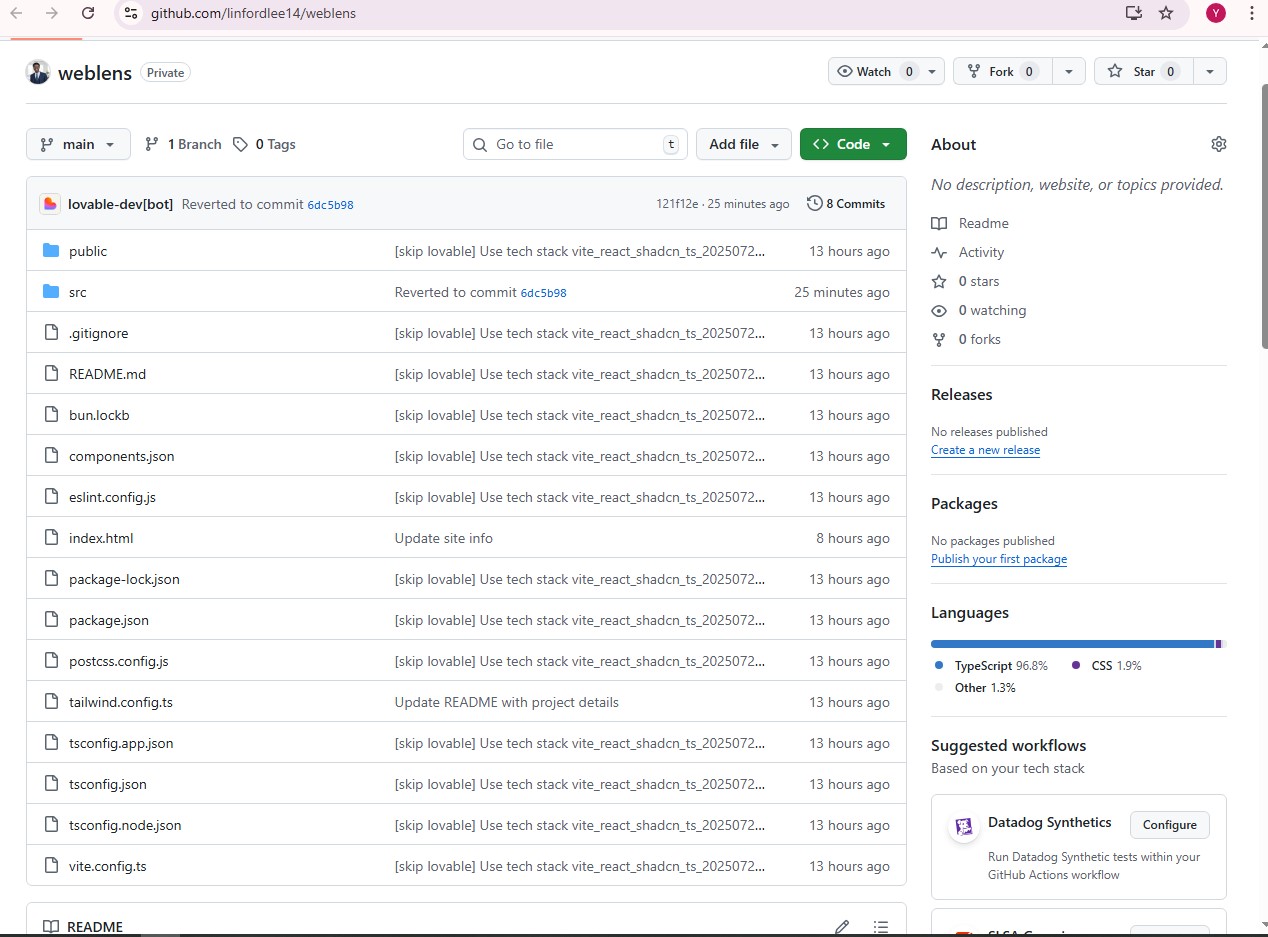Image resolution: width=1268 pixels, height=937 pixels.
Task: Open the tailwind.config.ts file
Action: click(x=121, y=702)
